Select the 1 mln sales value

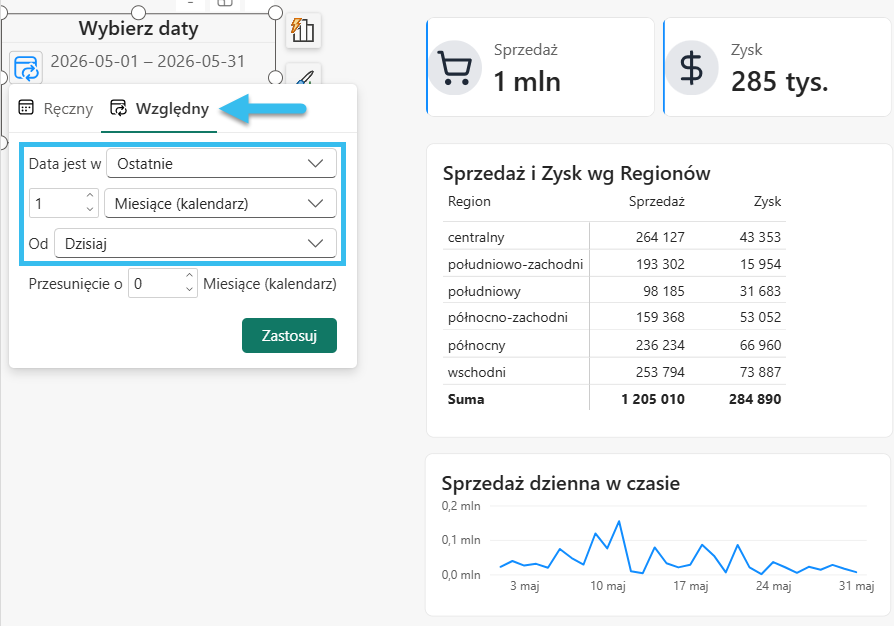click(x=527, y=82)
